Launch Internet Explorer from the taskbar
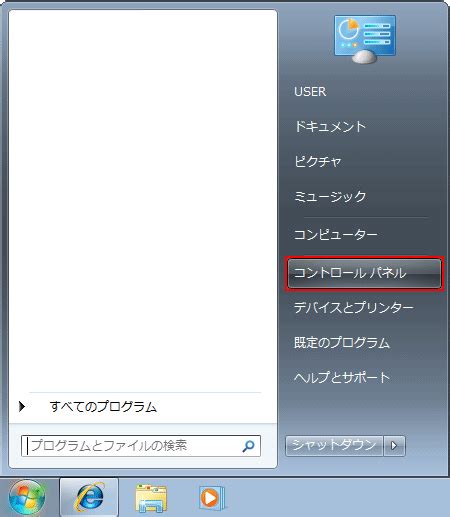450x517 pixels. [89, 497]
